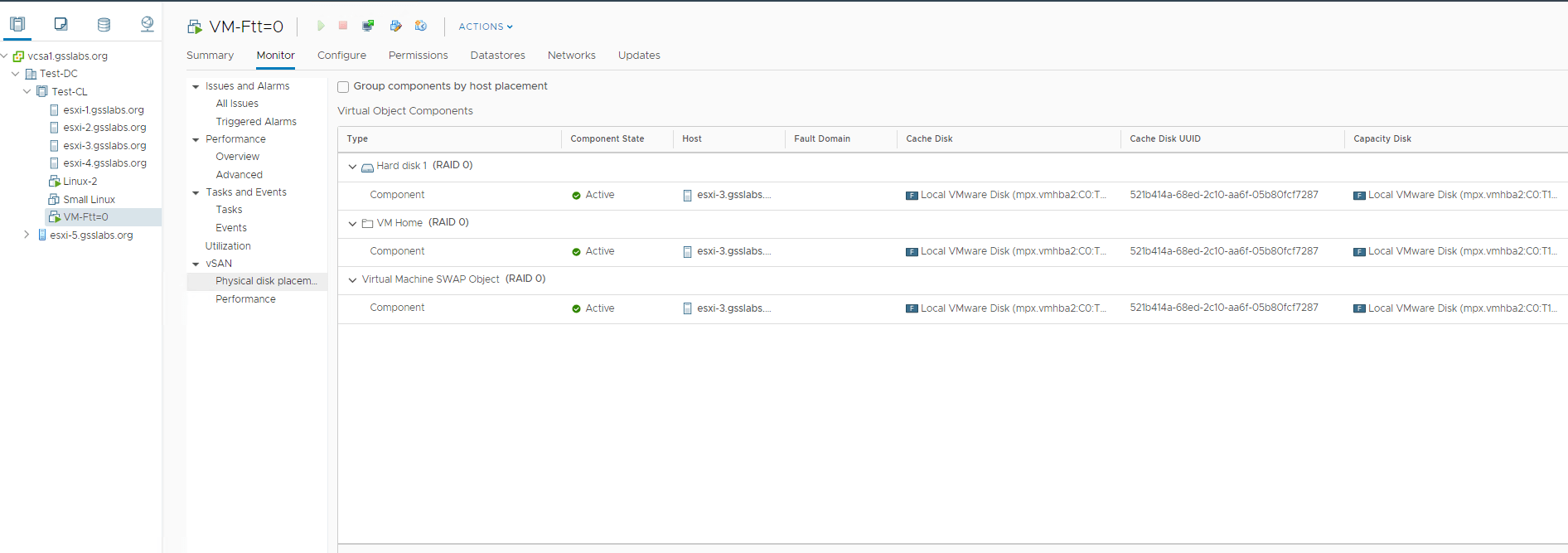
Task: Click the red power off icon
Action: tap(343, 27)
